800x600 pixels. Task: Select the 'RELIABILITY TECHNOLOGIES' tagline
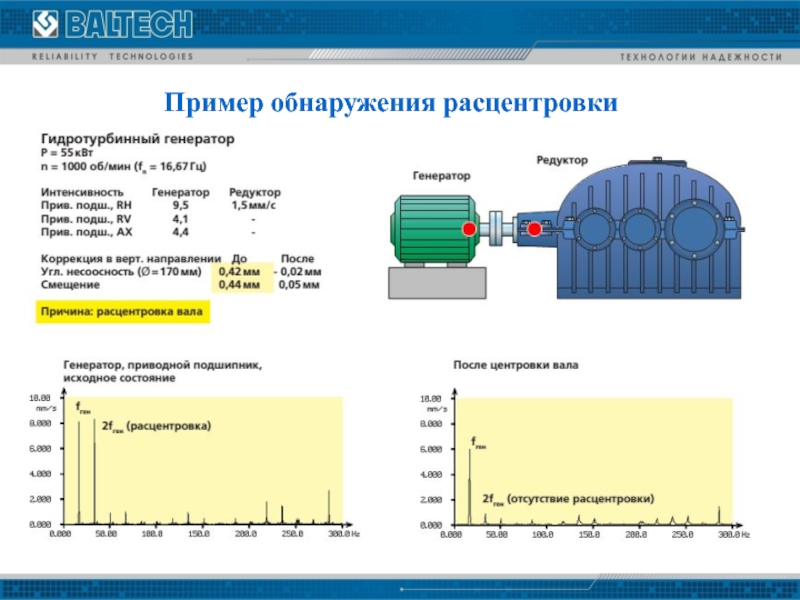click(x=113, y=57)
